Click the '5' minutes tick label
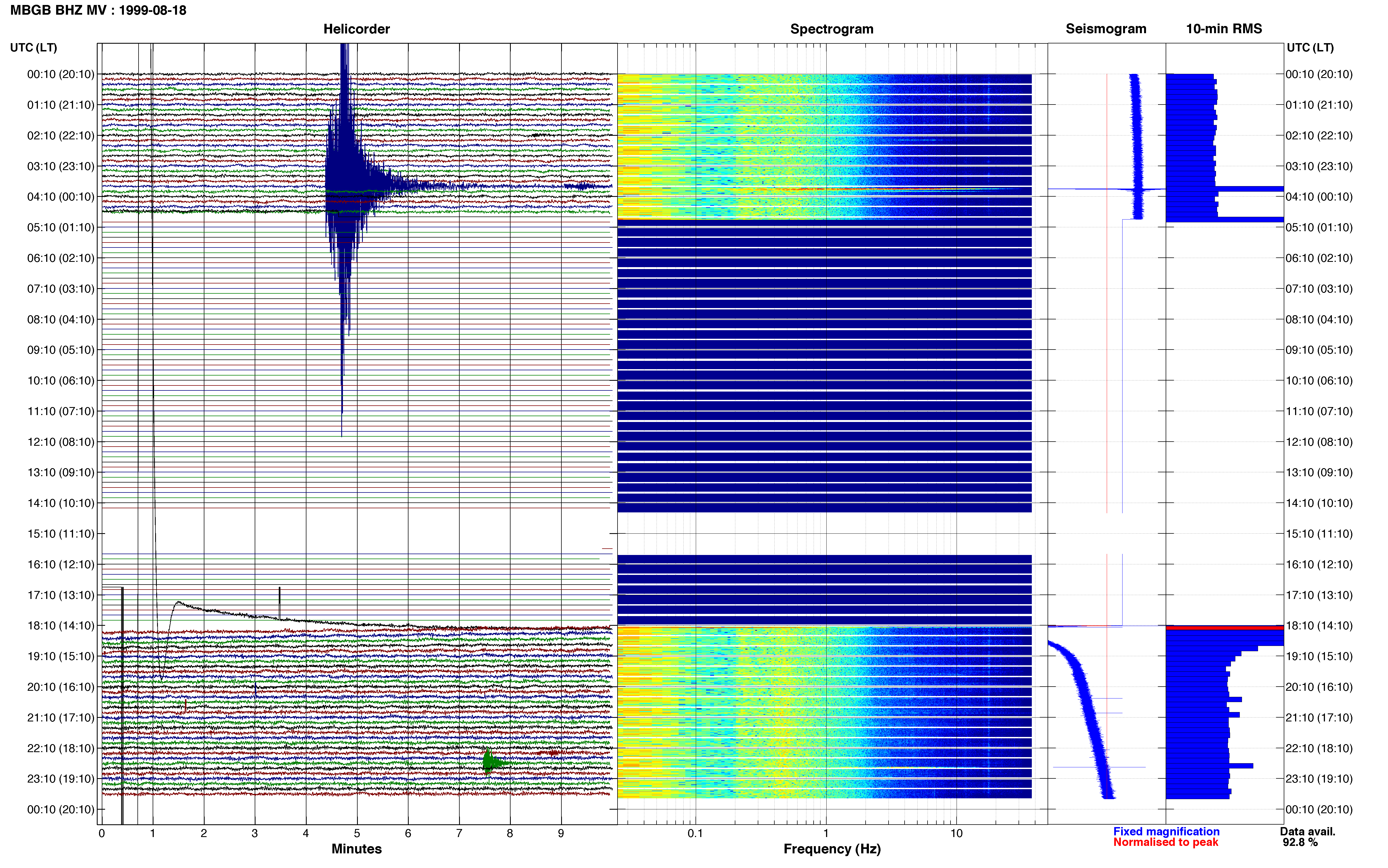The width and height of the screenshot is (1388, 868). (357, 833)
